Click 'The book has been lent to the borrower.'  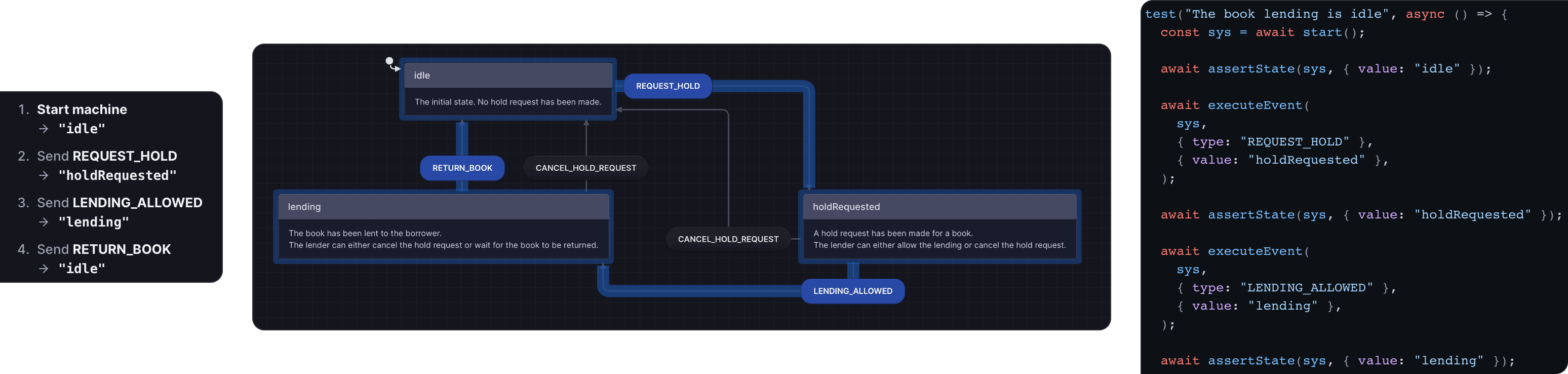coord(365,233)
